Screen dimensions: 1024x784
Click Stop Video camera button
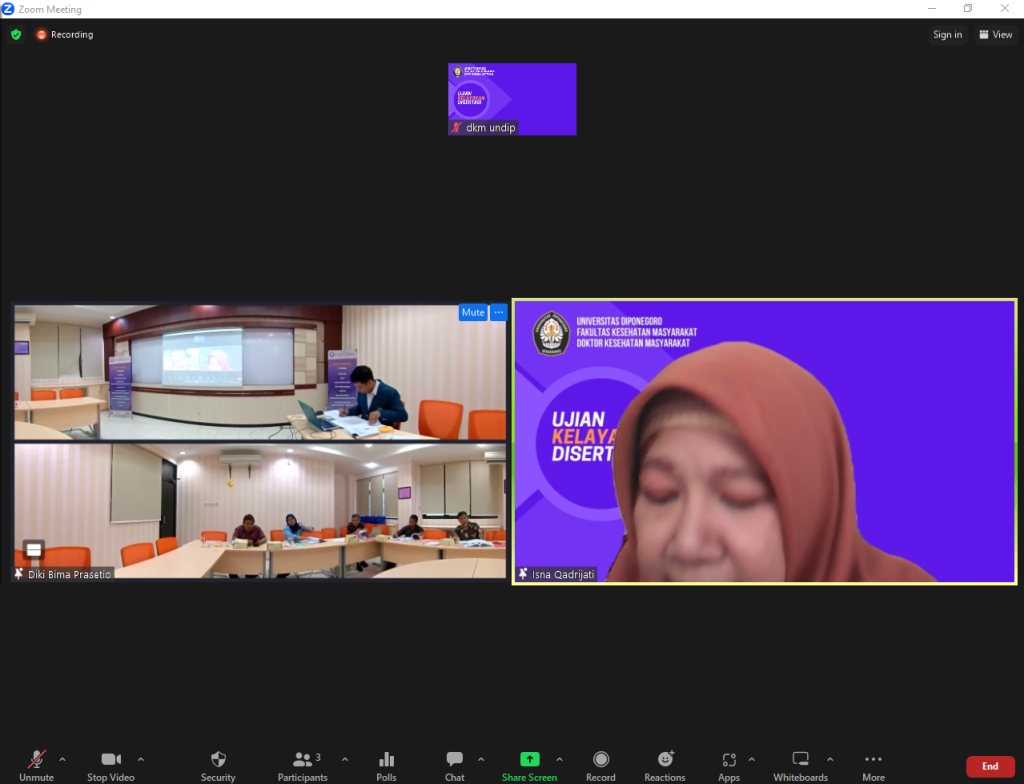click(110, 765)
